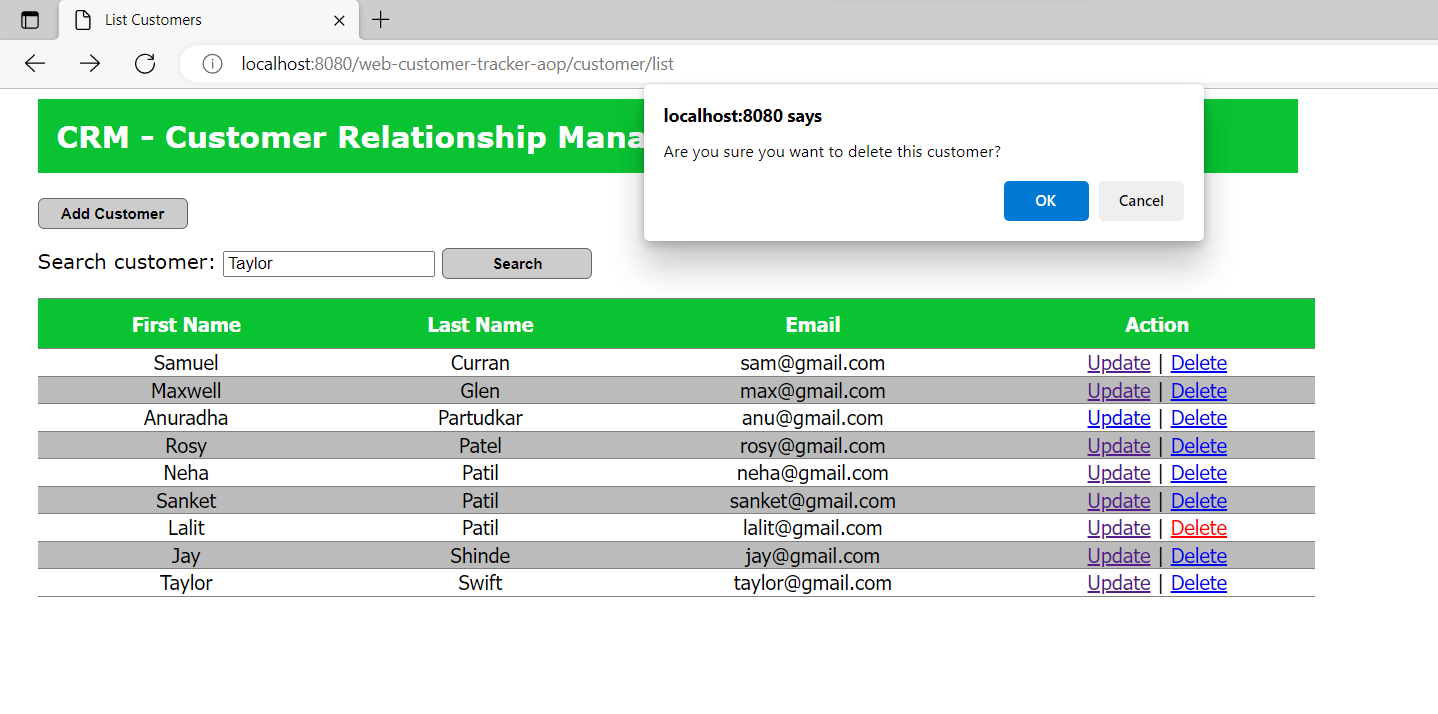Screen dimensions: 1438x714
Task: Update the Lalit Patil customer
Action: [x=1119, y=528]
